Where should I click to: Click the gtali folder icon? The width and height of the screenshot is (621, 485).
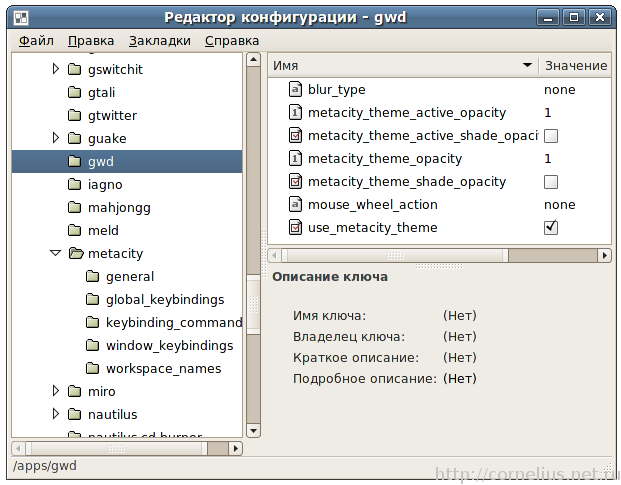(x=74, y=92)
